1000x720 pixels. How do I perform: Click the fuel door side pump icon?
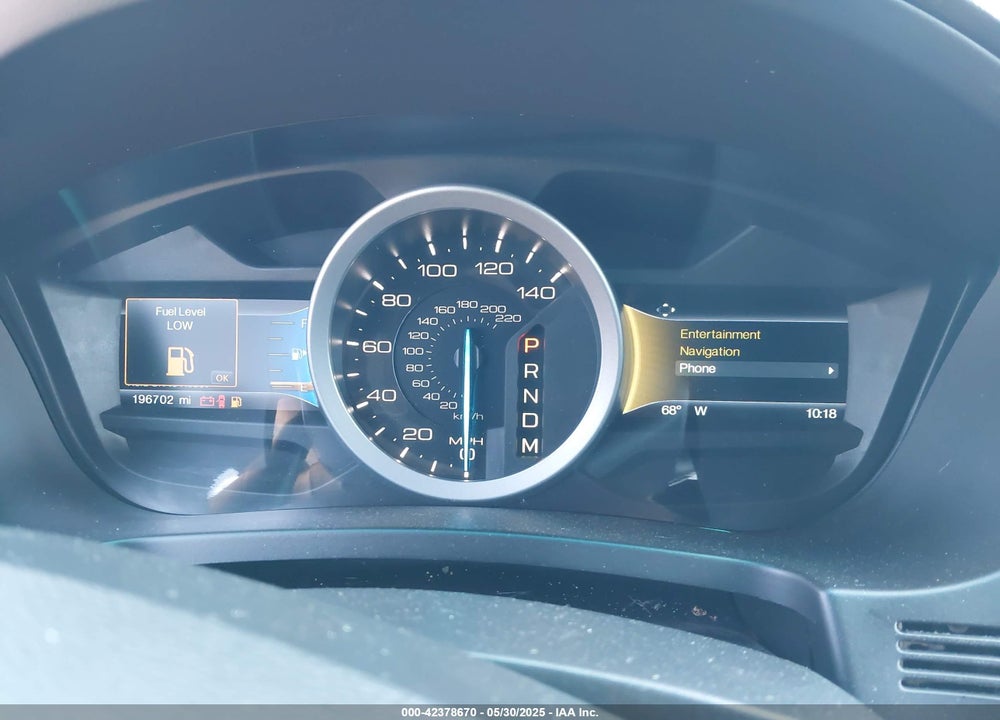click(x=298, y=353)
